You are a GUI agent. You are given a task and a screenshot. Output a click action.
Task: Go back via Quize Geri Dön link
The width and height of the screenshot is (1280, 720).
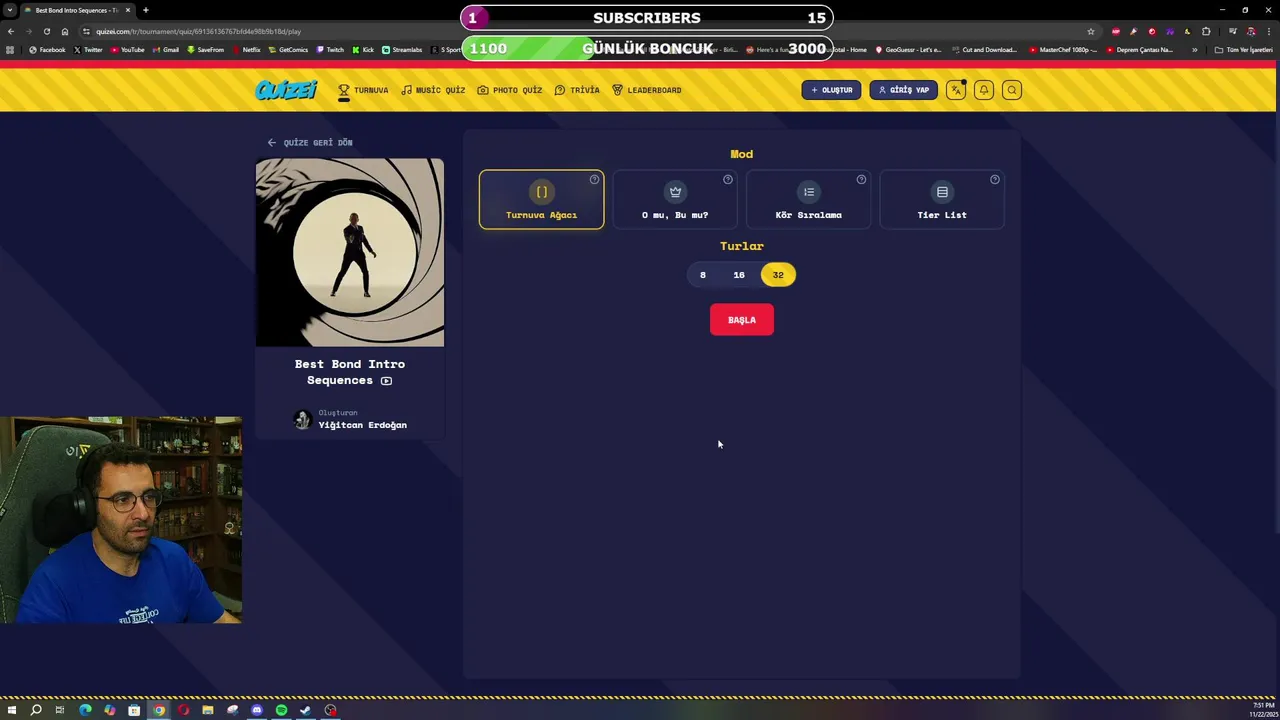click(x=310, y=143)
